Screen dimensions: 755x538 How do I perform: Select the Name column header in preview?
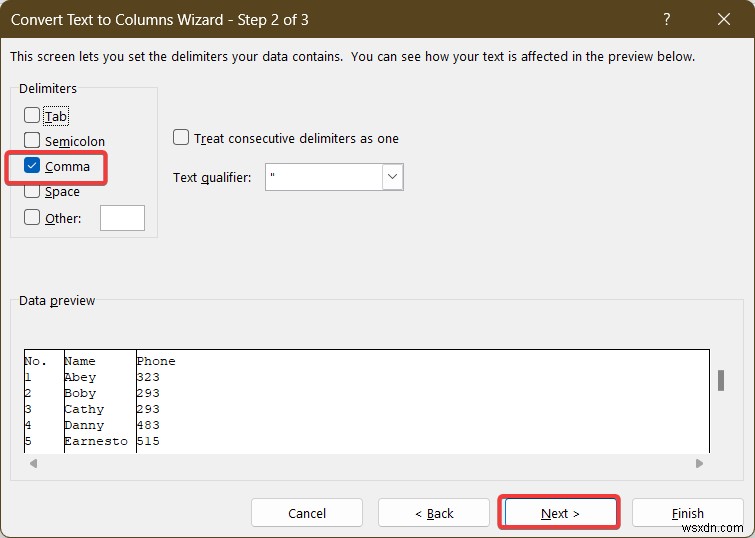80,361
